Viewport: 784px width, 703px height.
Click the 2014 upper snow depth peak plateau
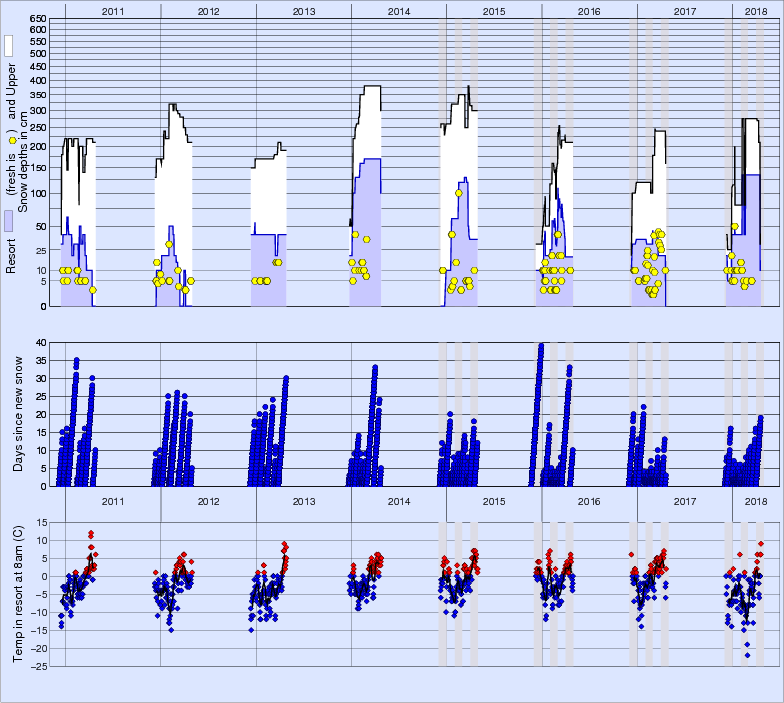pos(372,86)
